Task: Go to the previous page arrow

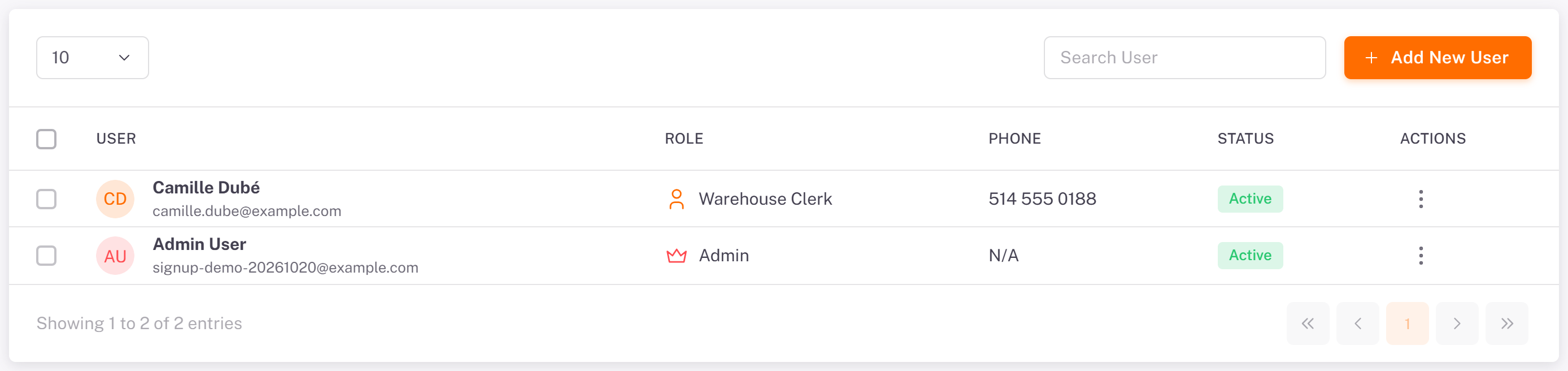Action: (1357, 323)
